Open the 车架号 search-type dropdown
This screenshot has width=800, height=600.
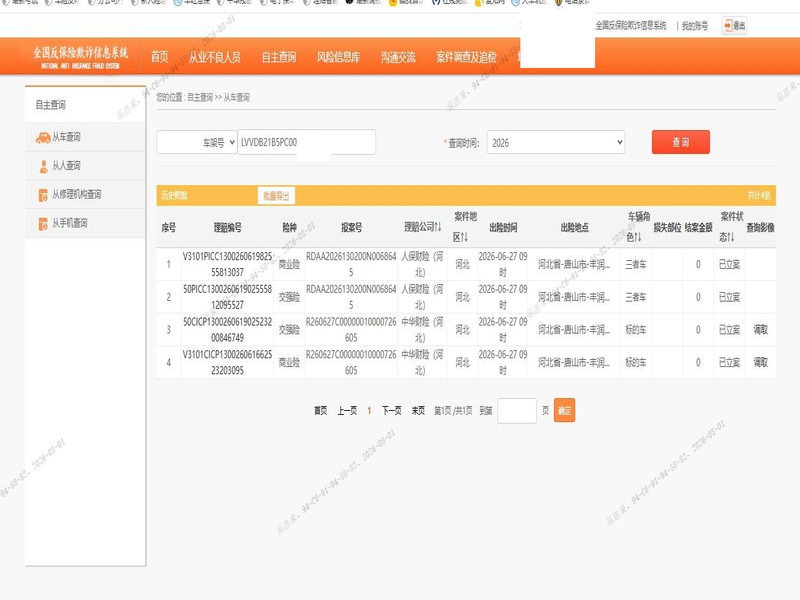coord(197,142)
